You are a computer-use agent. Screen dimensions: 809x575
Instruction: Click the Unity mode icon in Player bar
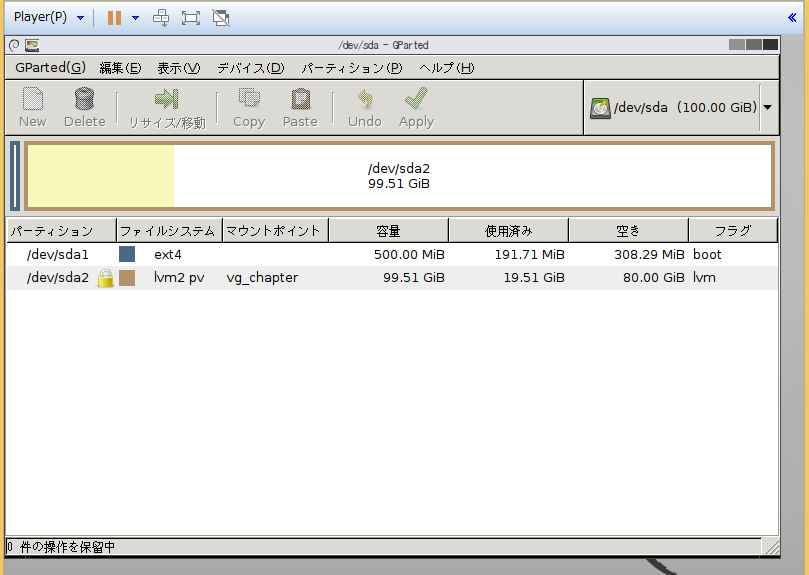(221, 18)
